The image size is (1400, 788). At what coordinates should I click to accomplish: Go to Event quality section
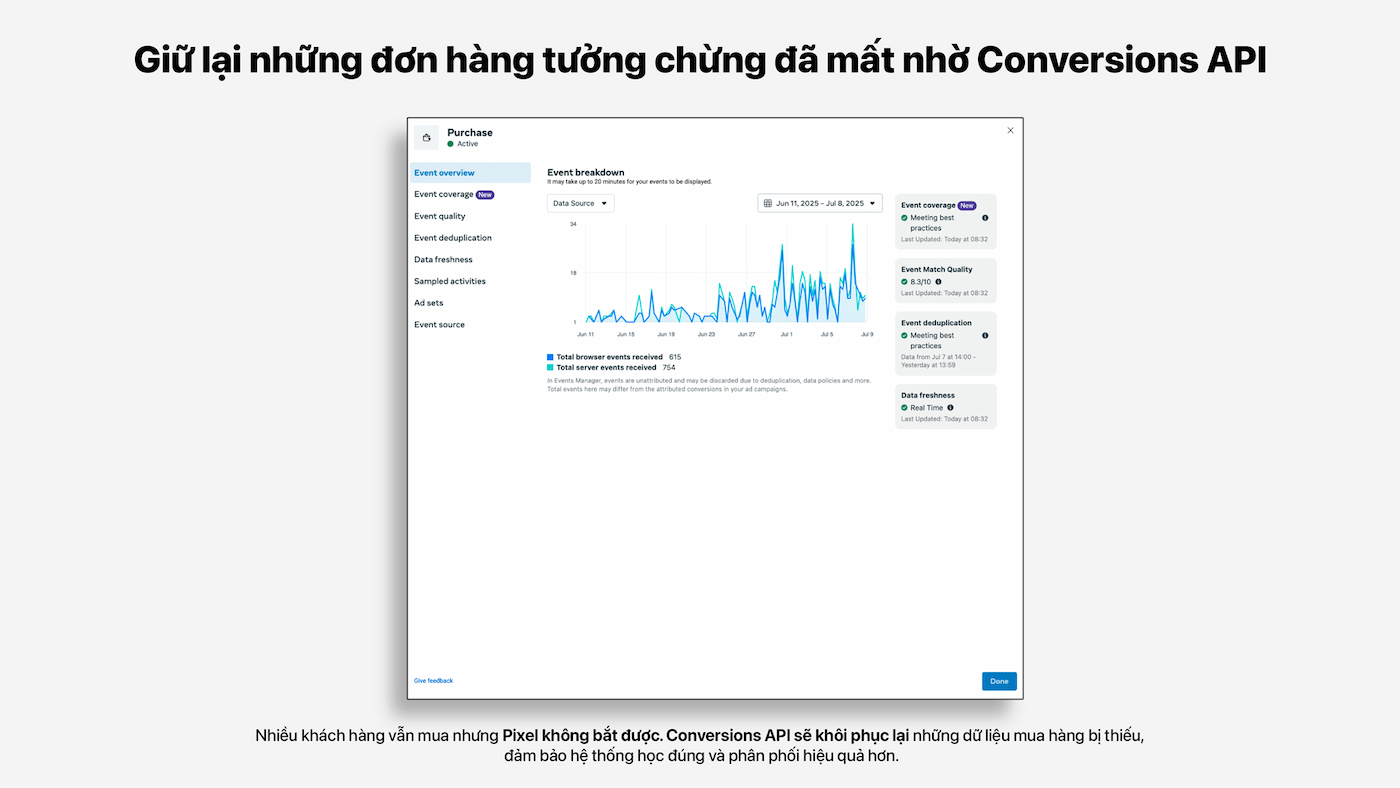tap(440, 216)
